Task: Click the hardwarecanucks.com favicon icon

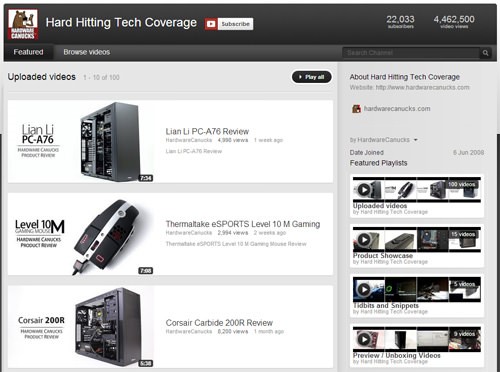Action: coord(356,109)
